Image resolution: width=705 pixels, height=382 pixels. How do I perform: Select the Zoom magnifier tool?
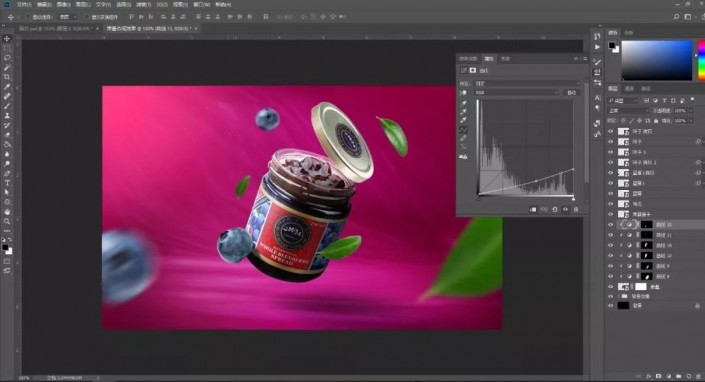click(x=7, y=221)
